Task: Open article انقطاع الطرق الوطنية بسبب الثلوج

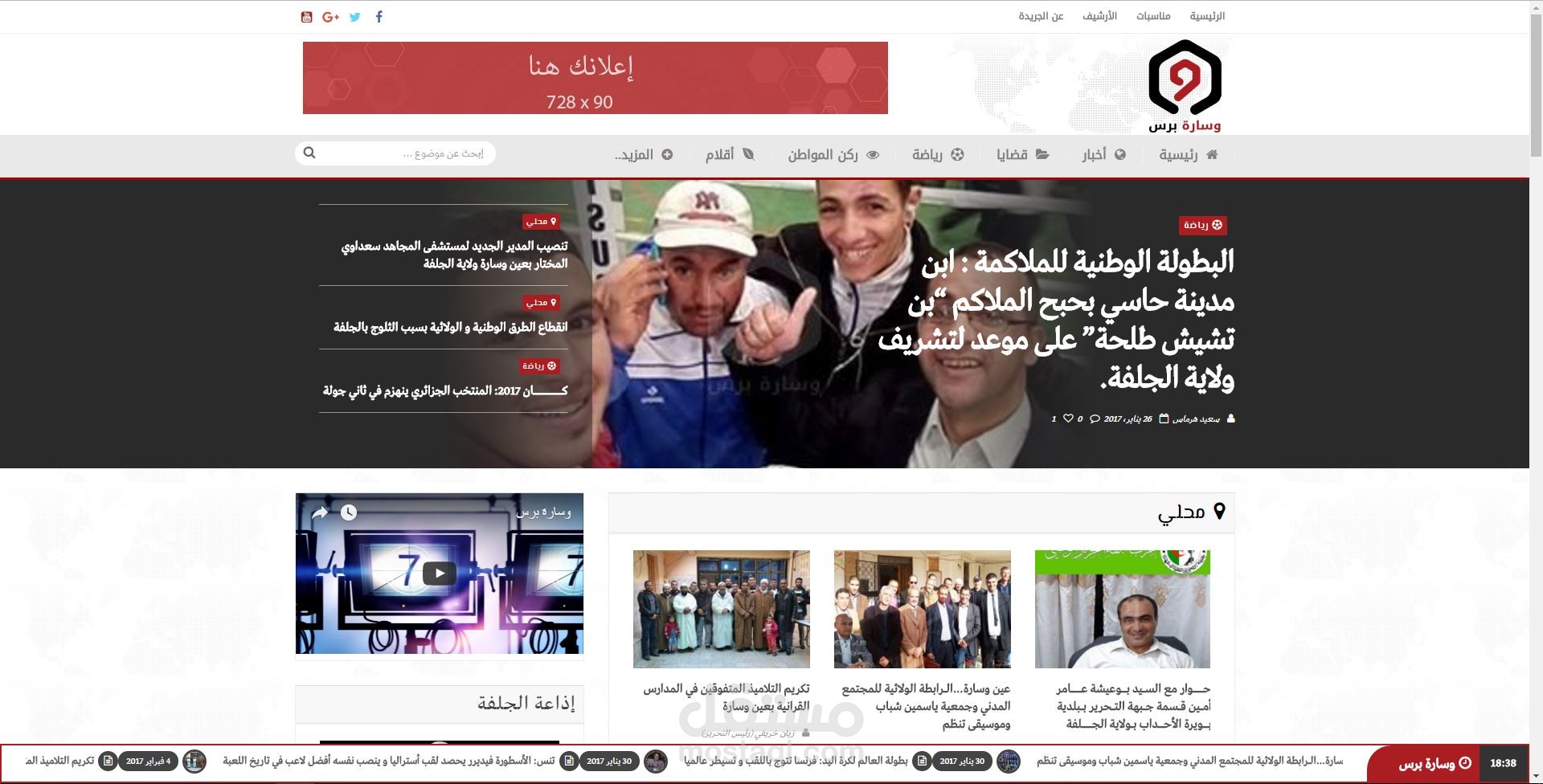Action: tap(451, 327)
